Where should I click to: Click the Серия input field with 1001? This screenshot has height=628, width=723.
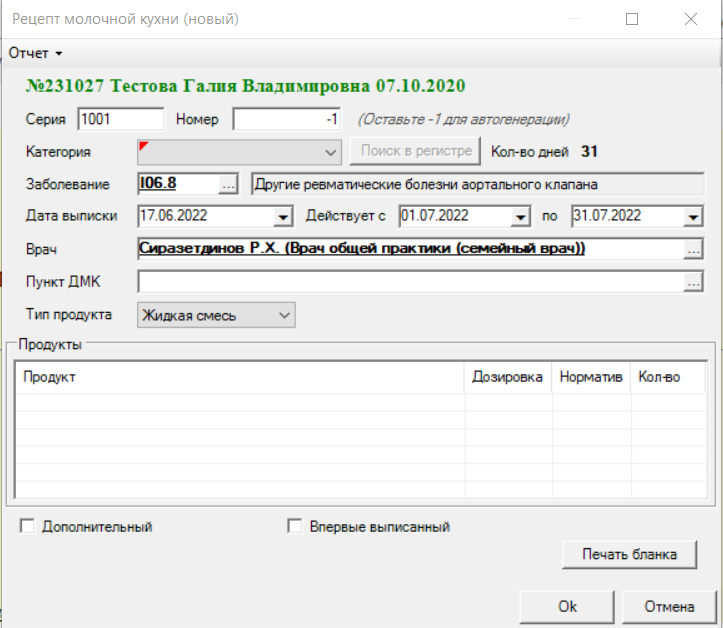pos(121,119)
